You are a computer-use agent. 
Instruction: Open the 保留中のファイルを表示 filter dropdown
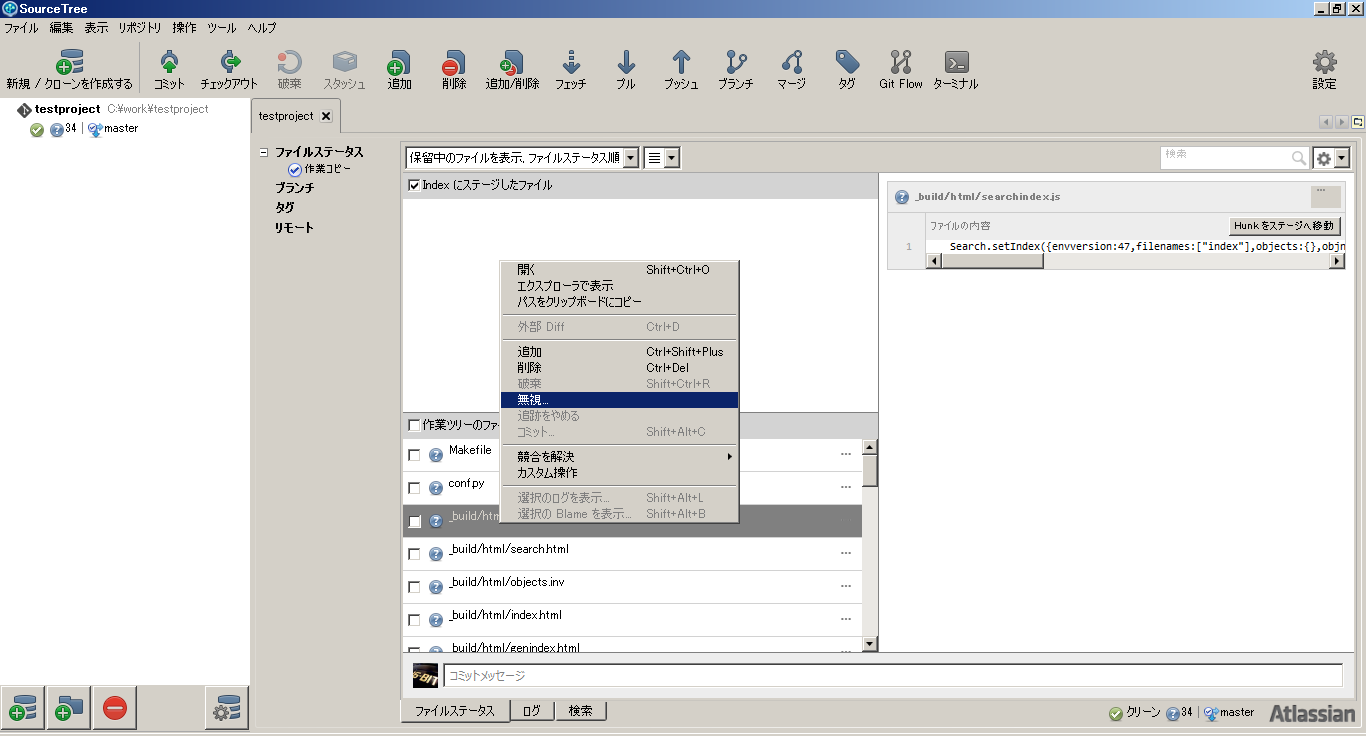point(522,158)
